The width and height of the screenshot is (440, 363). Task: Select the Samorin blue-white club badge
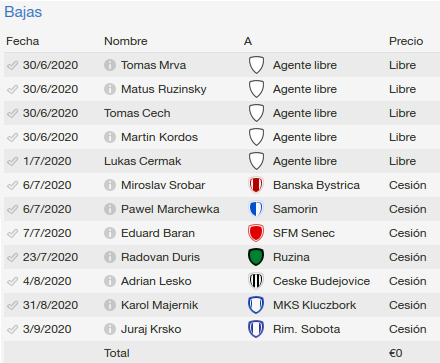[x=256, y=209]
